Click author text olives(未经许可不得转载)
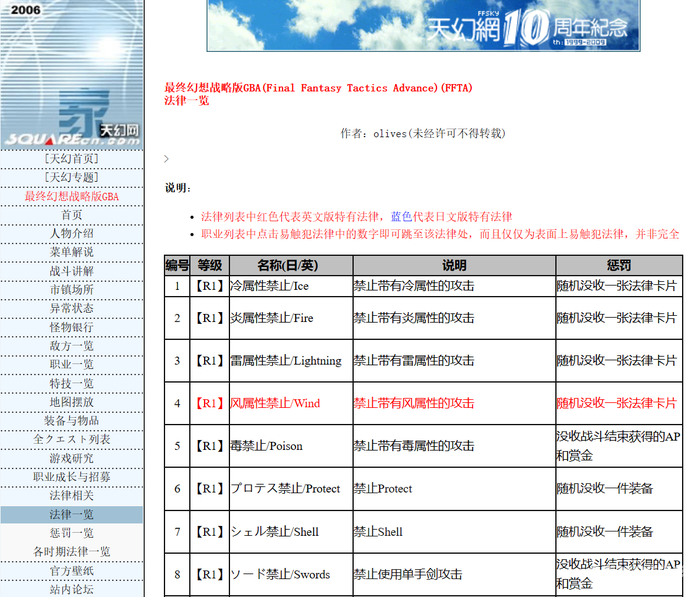Screen dimensions: 700x597 pos(439,134)
